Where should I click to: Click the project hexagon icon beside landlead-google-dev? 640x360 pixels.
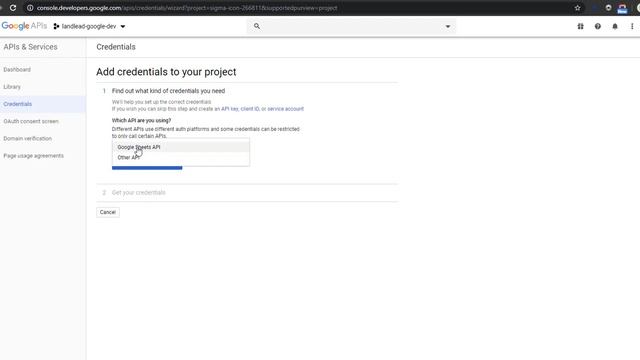(56, 26)
